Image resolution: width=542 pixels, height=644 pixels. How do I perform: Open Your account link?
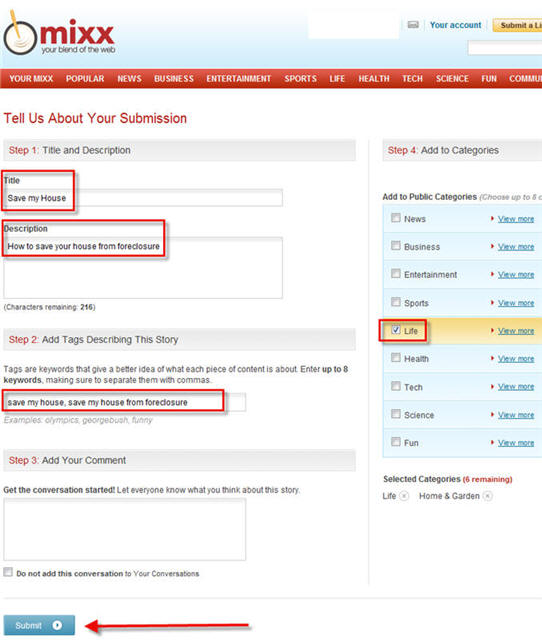coord(455,25)
